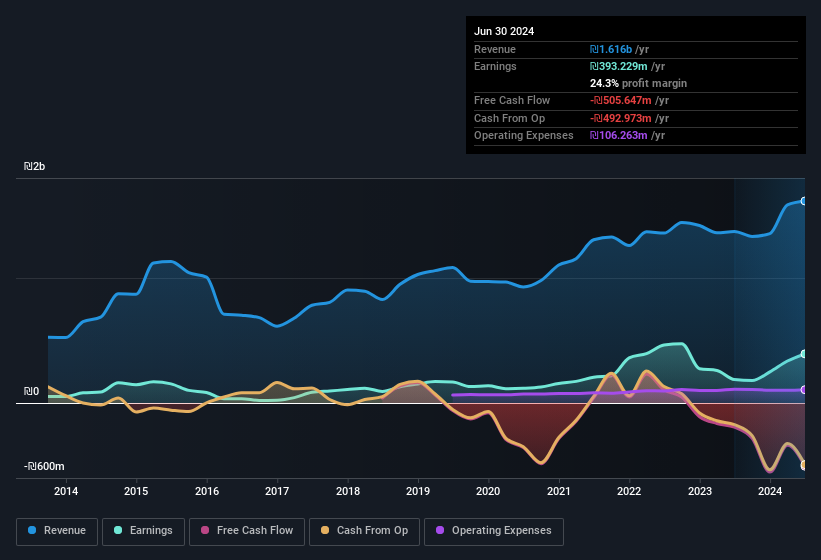Select the 2019 x-axis label
The height and width of the screenshot is (560, 821).
[x=418, y=491]
